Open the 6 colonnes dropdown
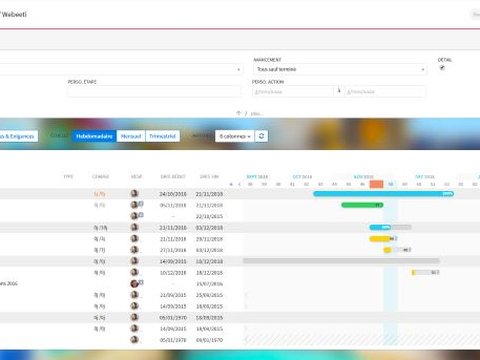 pyautogui.click(x=235, y=136)
